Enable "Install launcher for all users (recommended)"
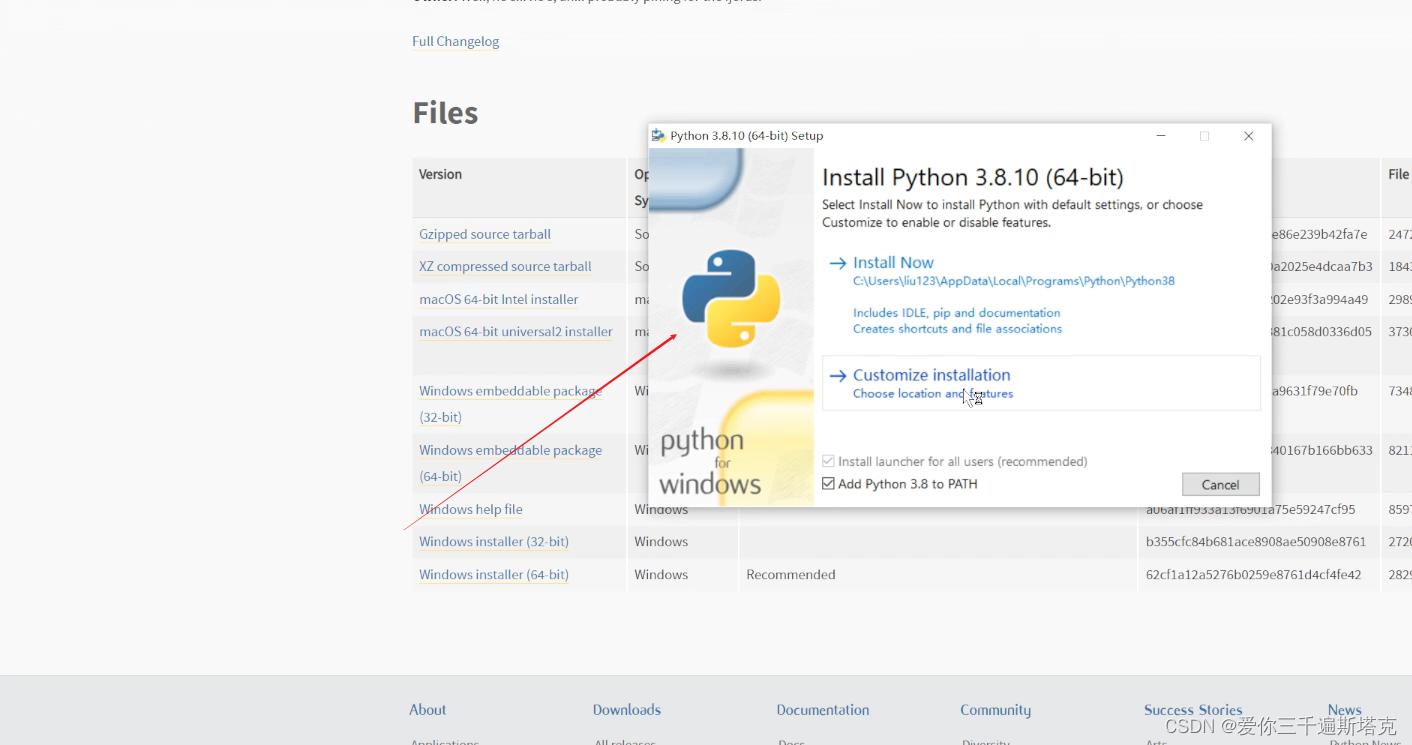Viewport: 1412px width, 745px height. click(828, 461)
